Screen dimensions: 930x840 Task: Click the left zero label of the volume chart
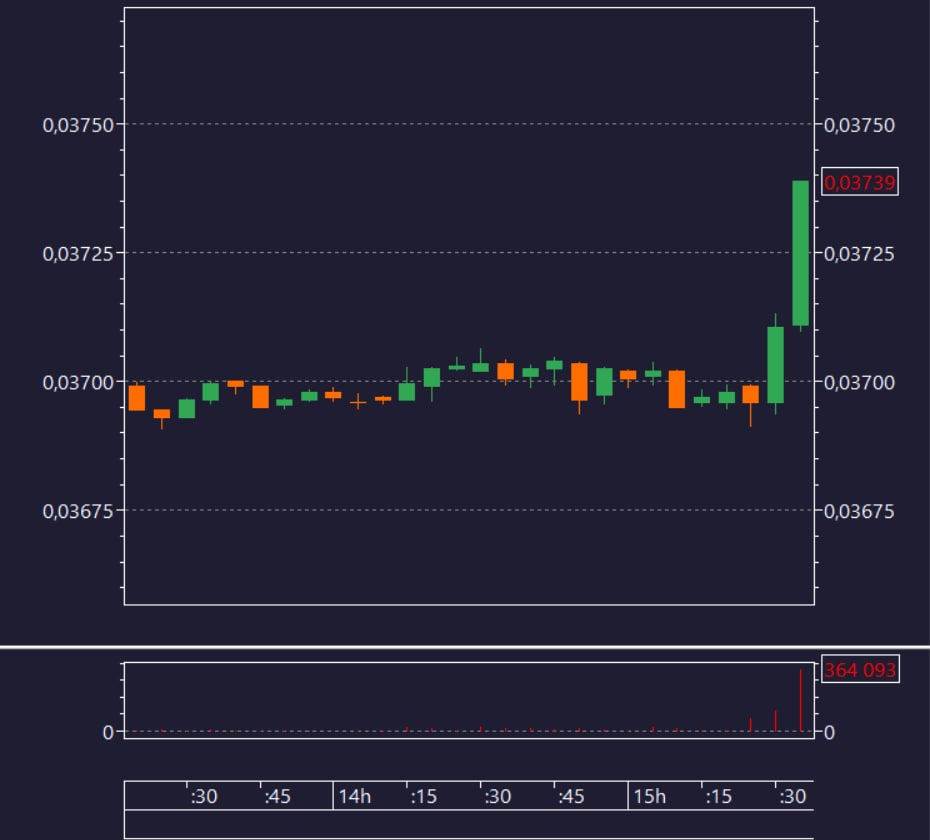point(108,733)
